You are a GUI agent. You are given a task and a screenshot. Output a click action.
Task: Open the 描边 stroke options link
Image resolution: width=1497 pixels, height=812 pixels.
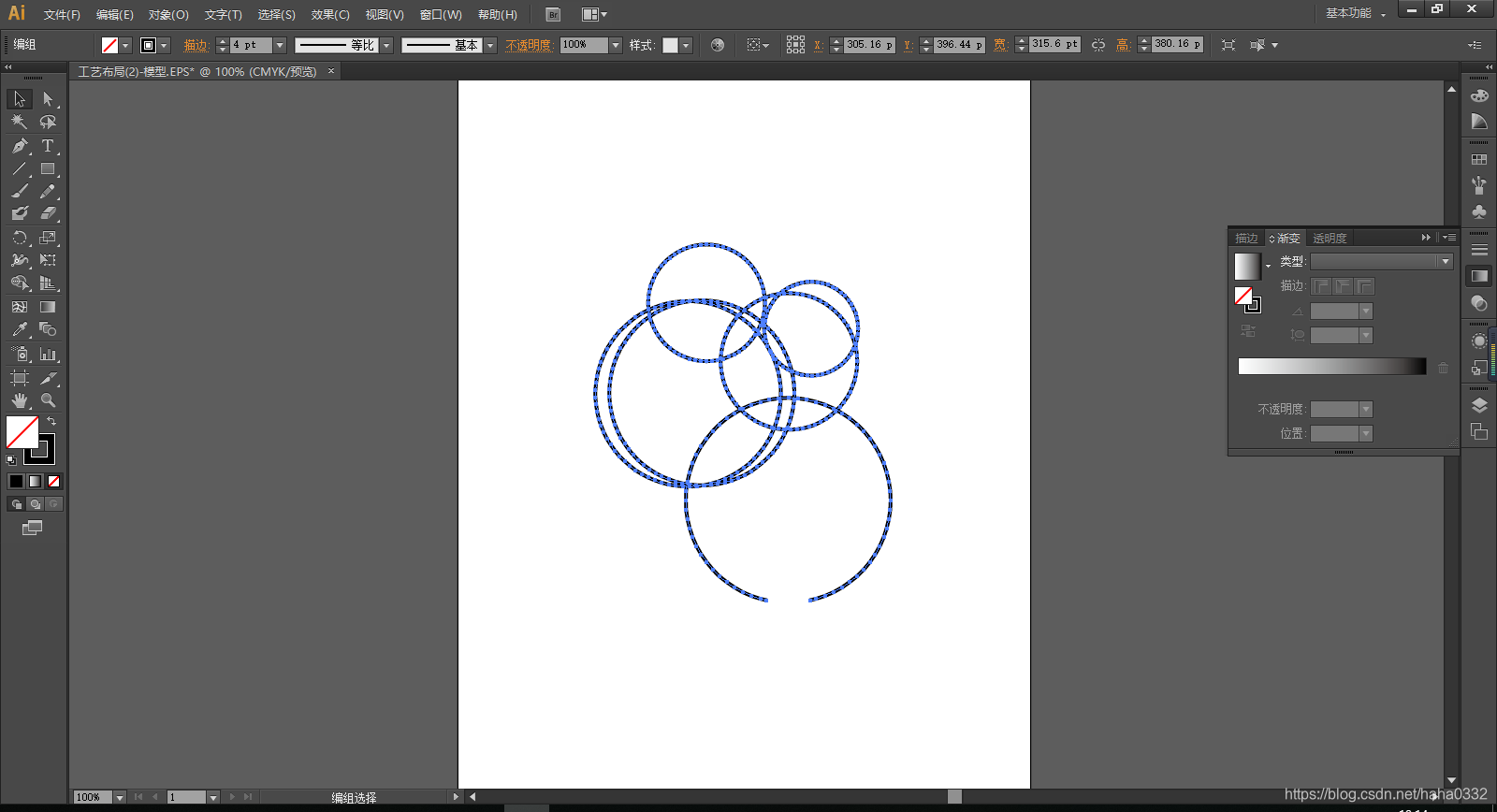pos(196,45)
